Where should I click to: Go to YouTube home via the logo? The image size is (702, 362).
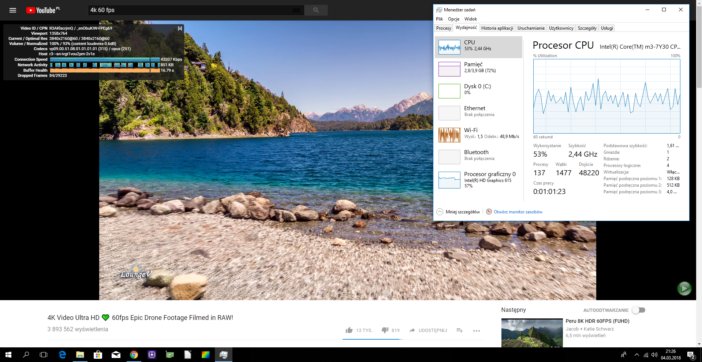[43, 10]
